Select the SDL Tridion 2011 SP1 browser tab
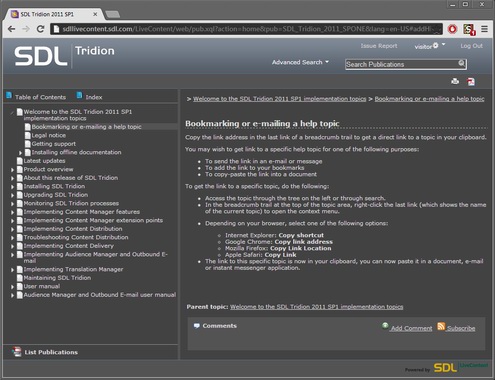This screenshot has width=495, height=380. (53, 14)
